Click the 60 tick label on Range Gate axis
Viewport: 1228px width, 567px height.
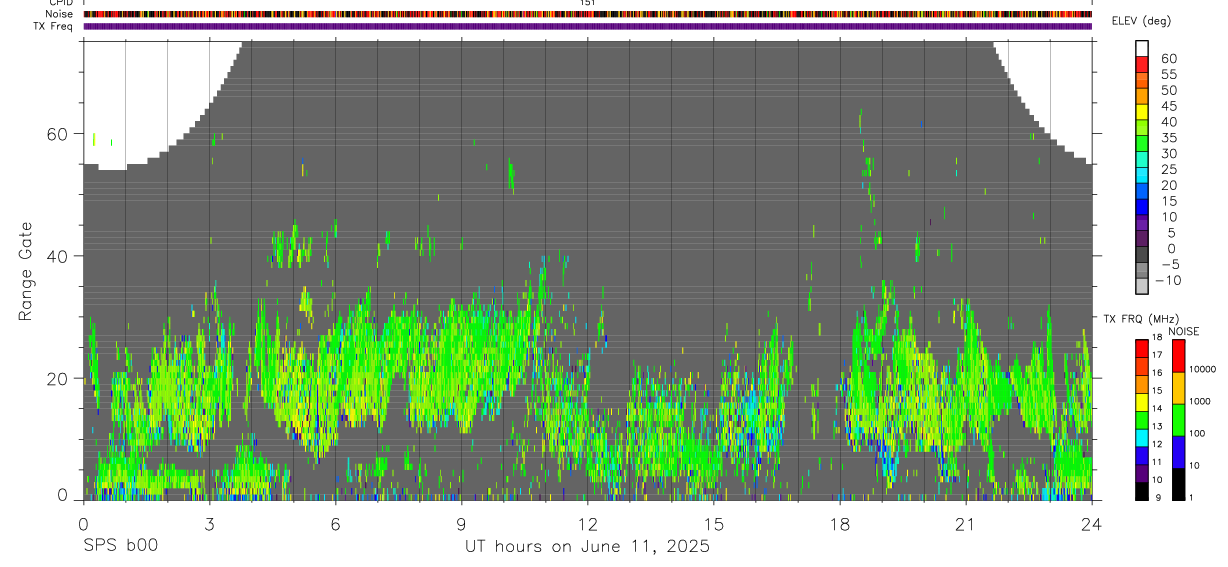[x=59, y=134]
